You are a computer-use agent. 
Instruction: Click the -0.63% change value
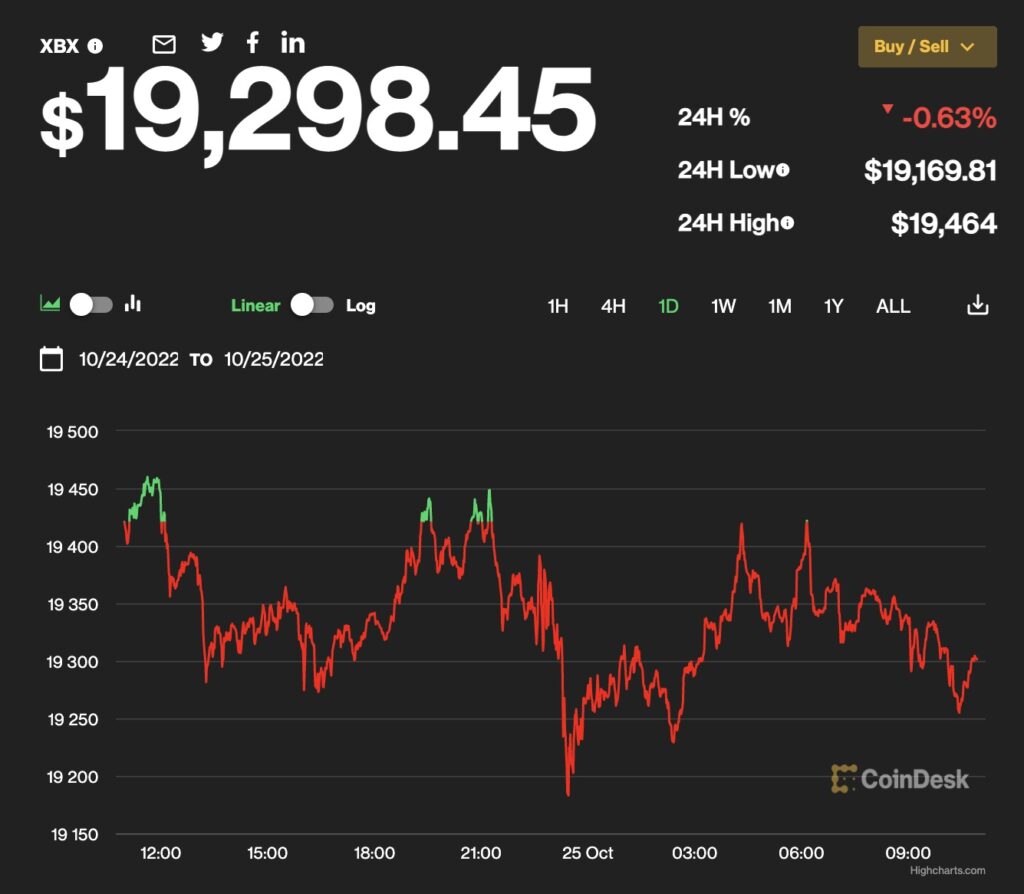pyautogui.click(x=949, y=118)
